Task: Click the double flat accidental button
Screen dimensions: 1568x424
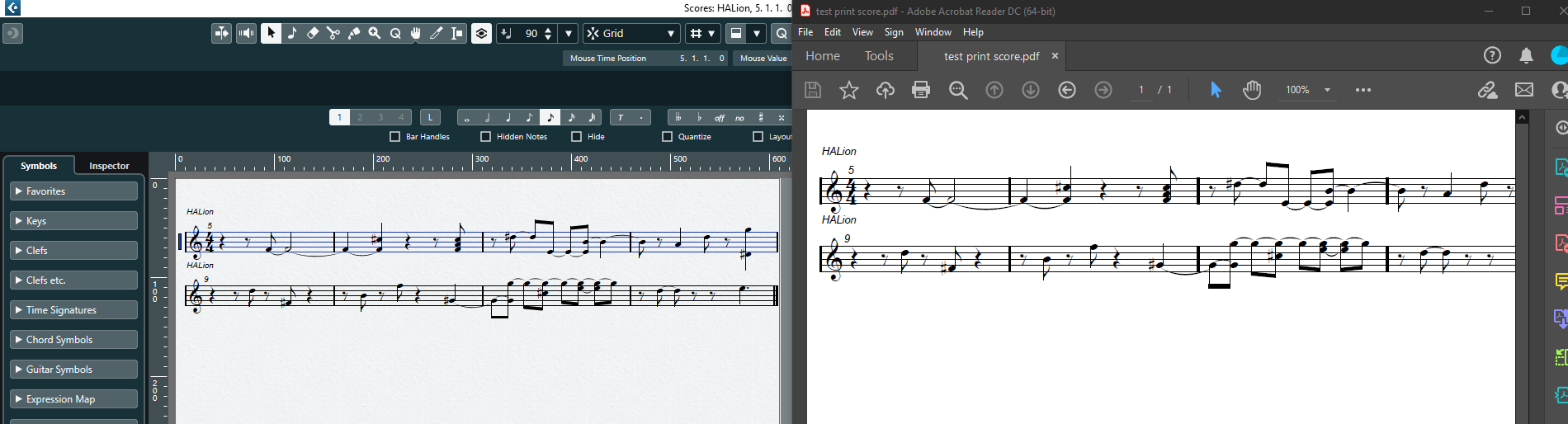Action: (x=678, y=117)
